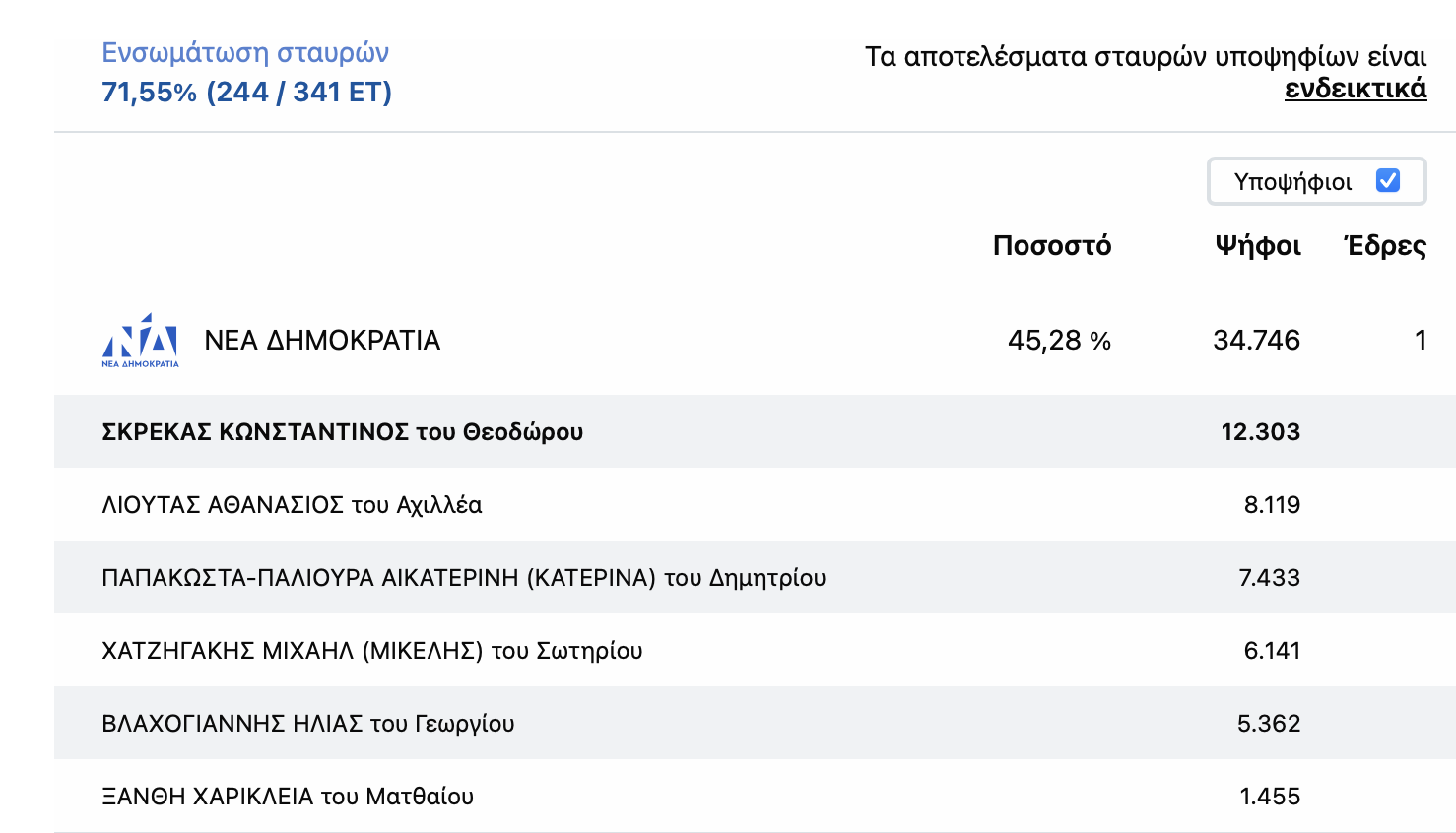This screenshot has height=833, width=1456.
Task: Click the 34.746 party vote total
Action: click(1256, 341)
